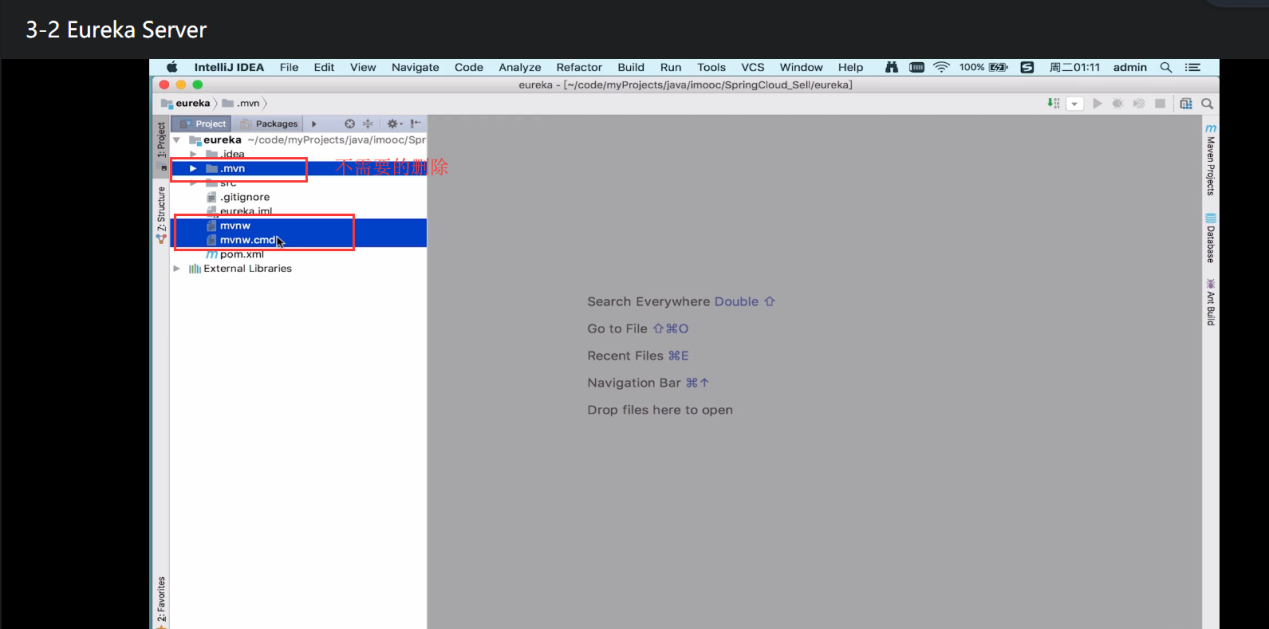Open the Code menu
The height and width of the screenshot is (629, 1269).
[x=469, y=67]
